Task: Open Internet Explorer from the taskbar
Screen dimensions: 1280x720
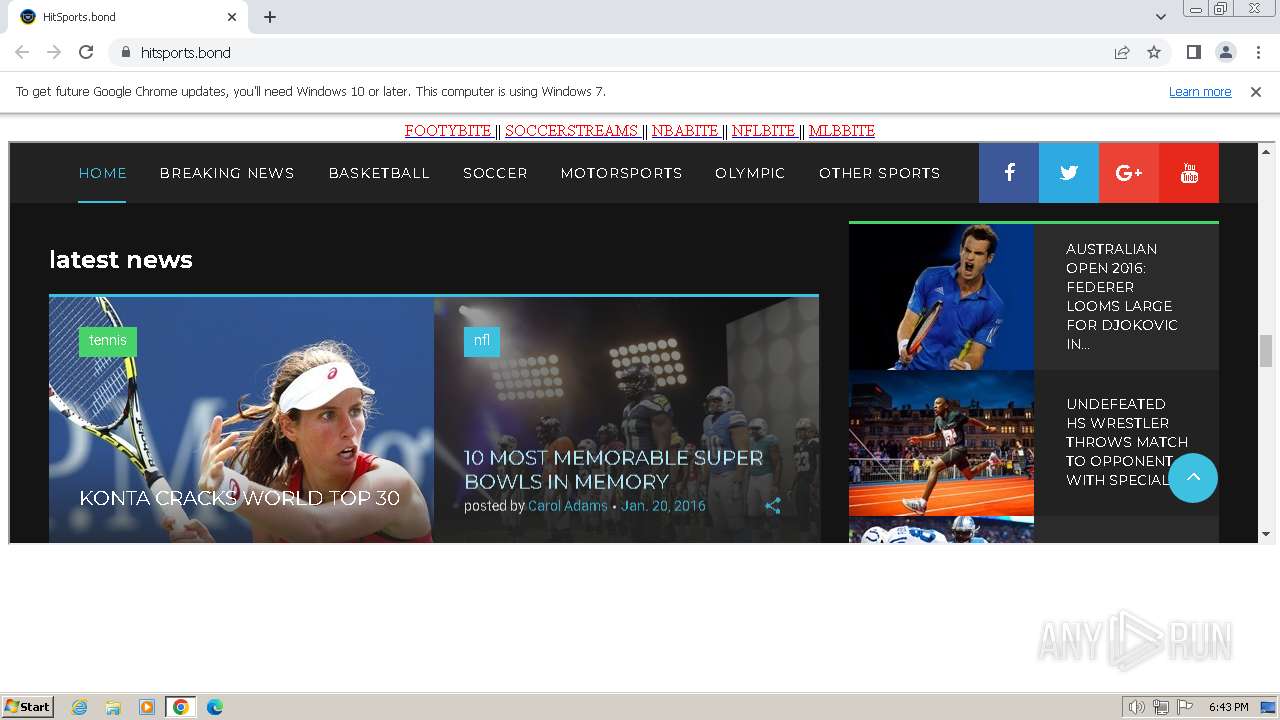Action: (79, 707)
